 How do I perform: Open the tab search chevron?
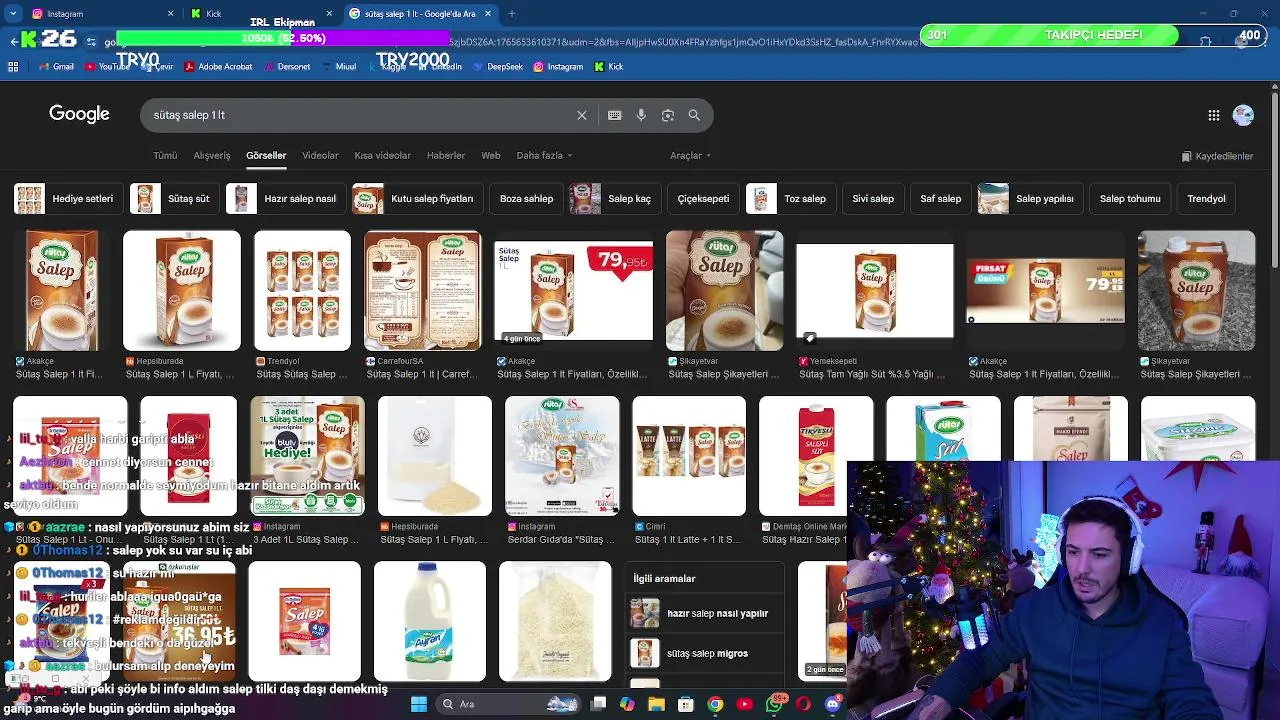[x=13, y=14]
